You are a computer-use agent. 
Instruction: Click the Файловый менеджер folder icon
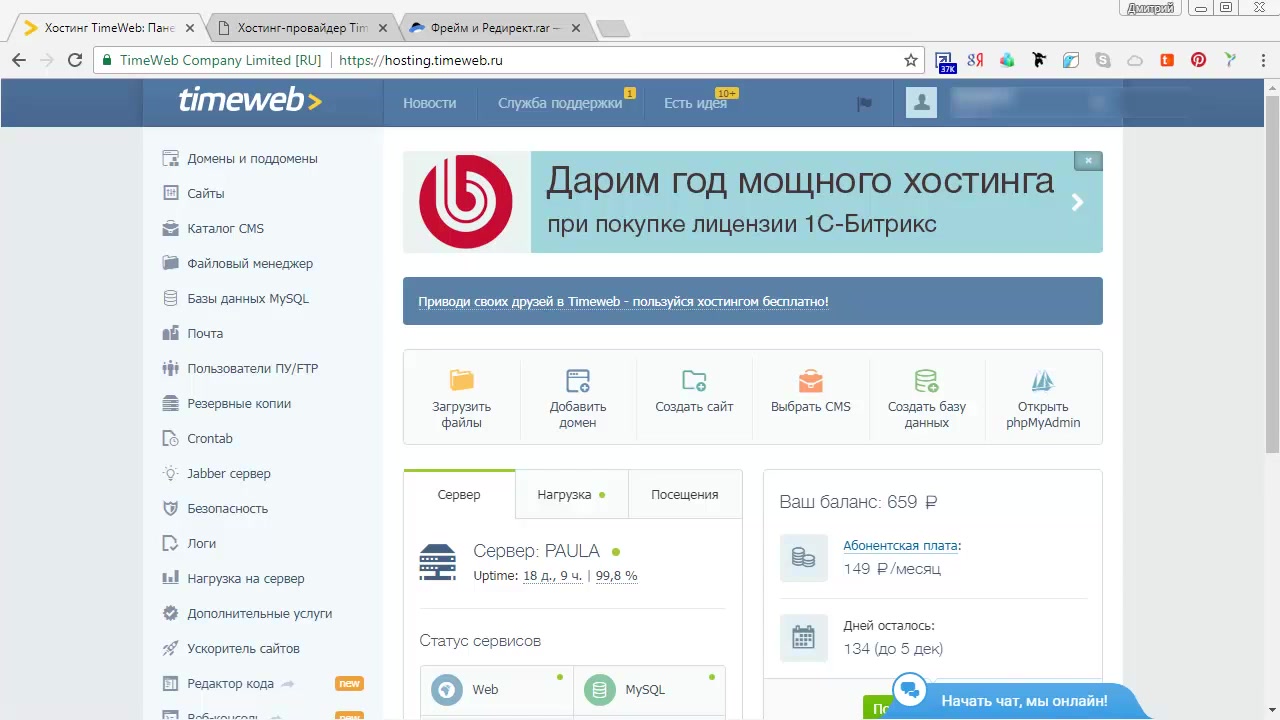click(x=170, y=263)
